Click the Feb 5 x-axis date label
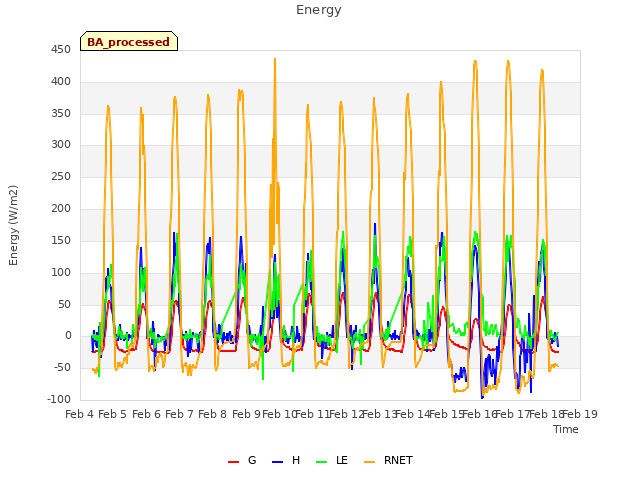 click(113, 415)
